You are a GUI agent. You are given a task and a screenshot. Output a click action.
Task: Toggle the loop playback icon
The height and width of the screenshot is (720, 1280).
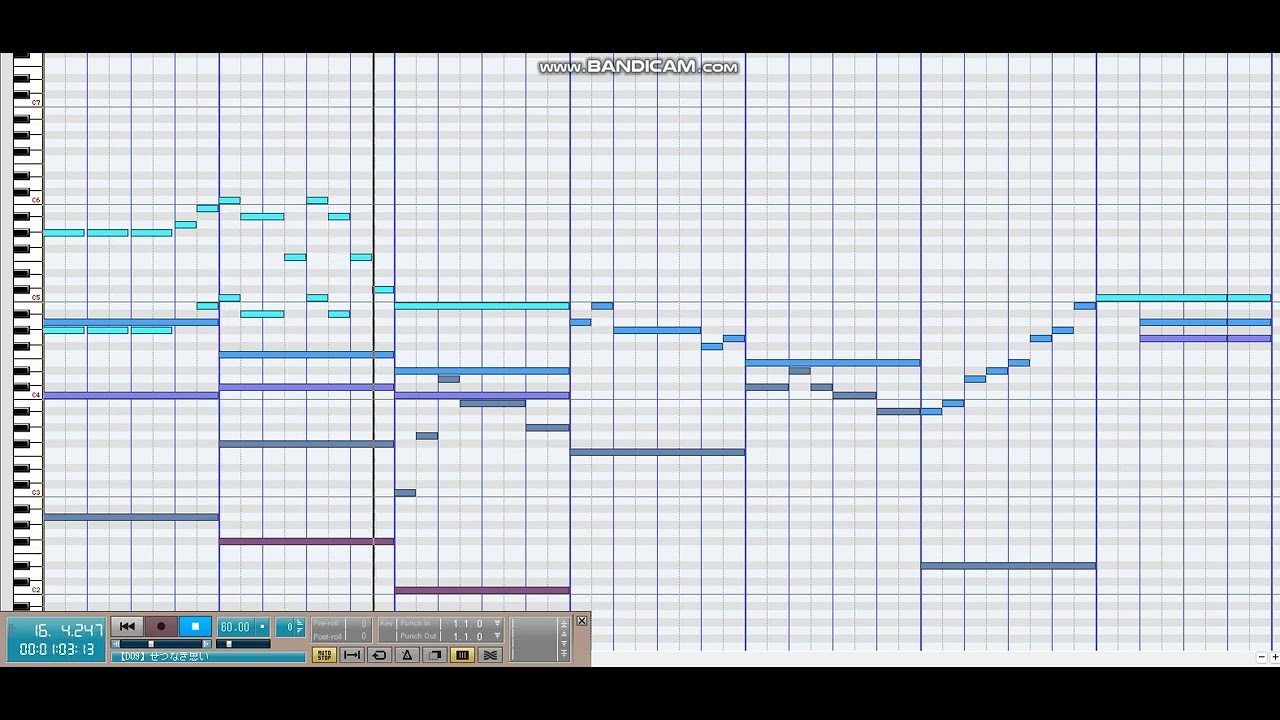[379, 655]
